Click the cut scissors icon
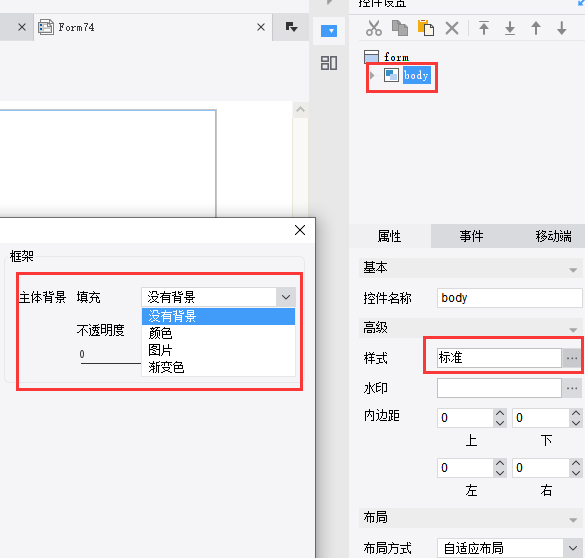The image size is (585, 558). (373, 28)
